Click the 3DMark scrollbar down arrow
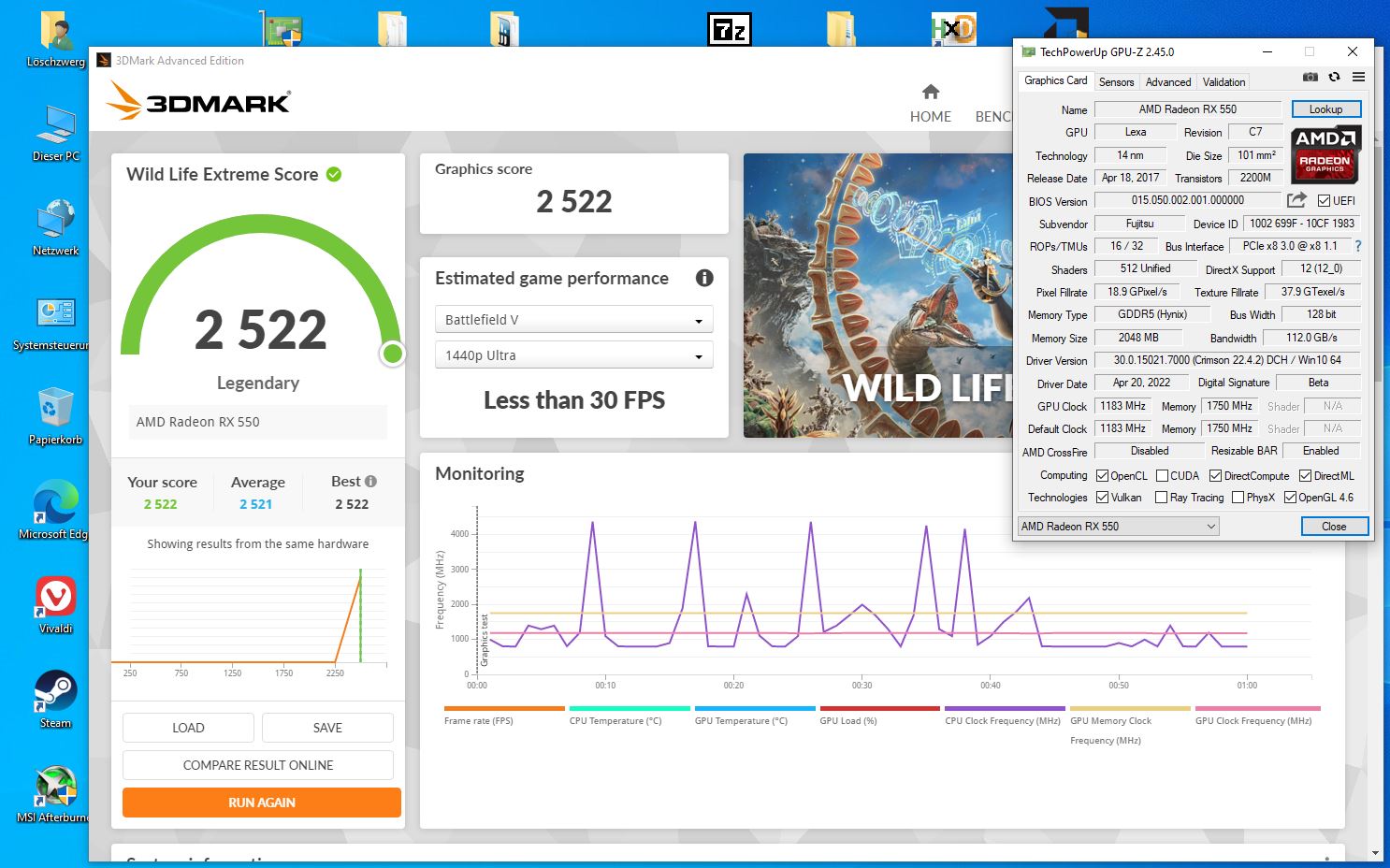Viewport: 1390px width, 868px height. [1374, 853]
